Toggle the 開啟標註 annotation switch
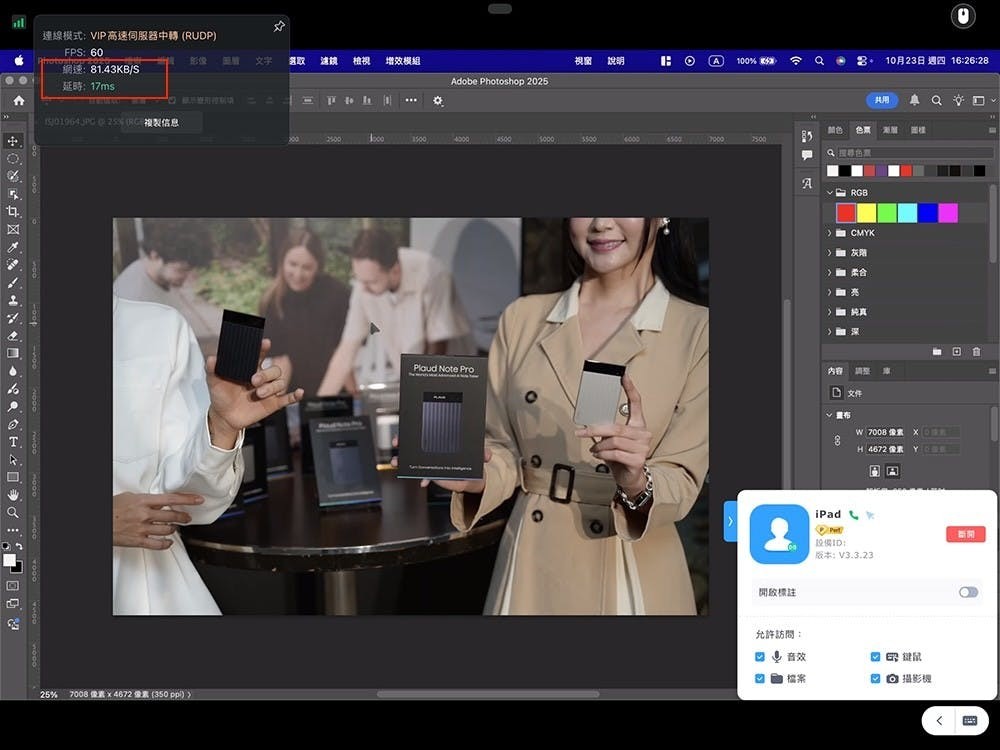Viewport: 1000px width, 750px height. coord(967,592)
